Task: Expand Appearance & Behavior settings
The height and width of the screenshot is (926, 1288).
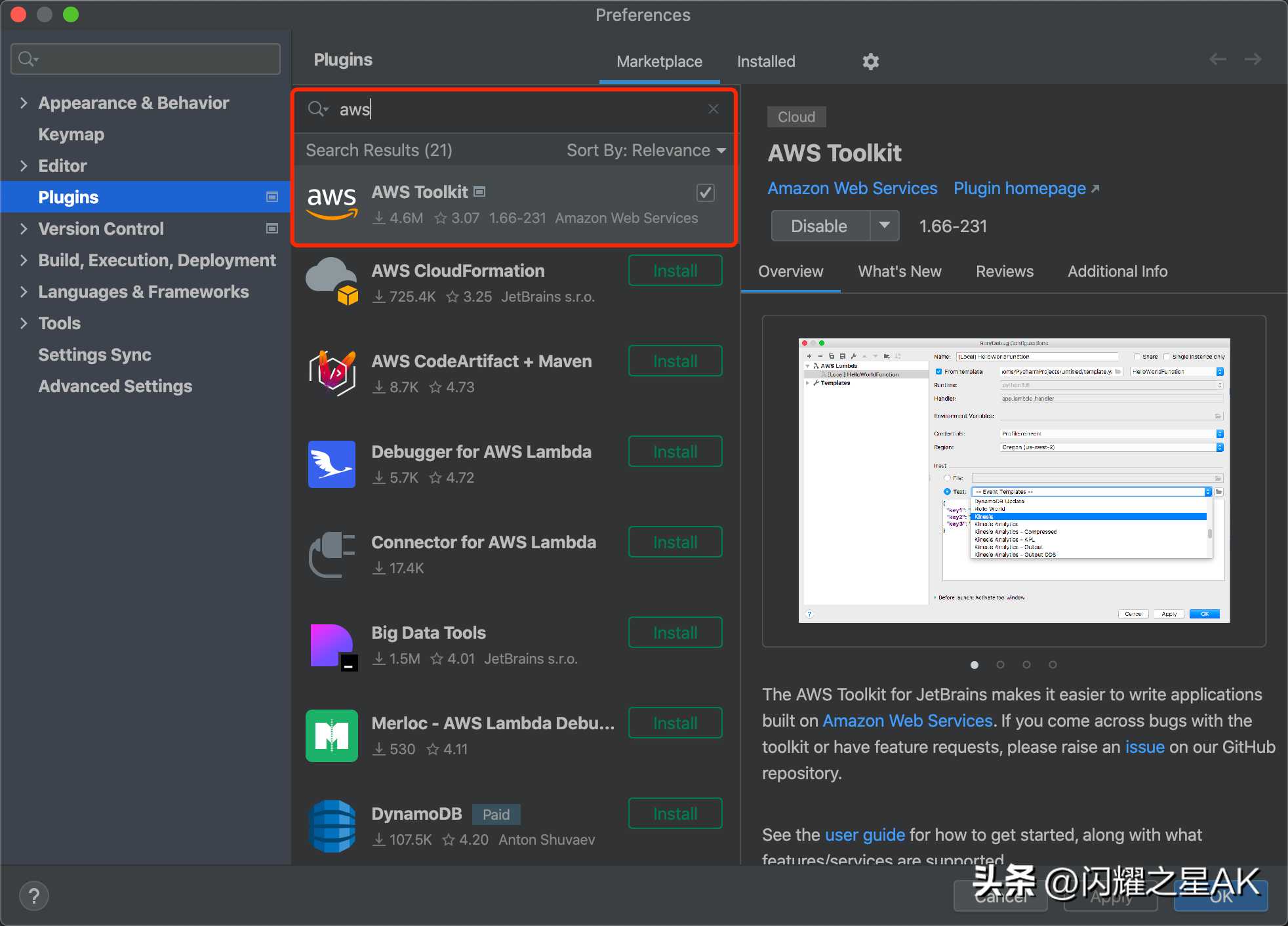Action: coord(24,102)
